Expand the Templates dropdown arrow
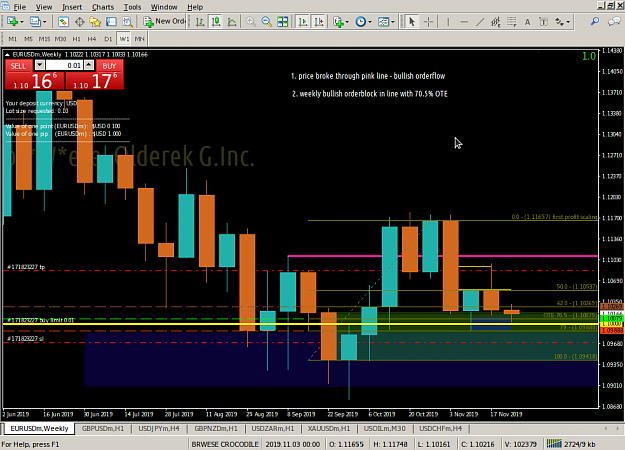Screen dimensions: 625x450 tap(393, 22)
